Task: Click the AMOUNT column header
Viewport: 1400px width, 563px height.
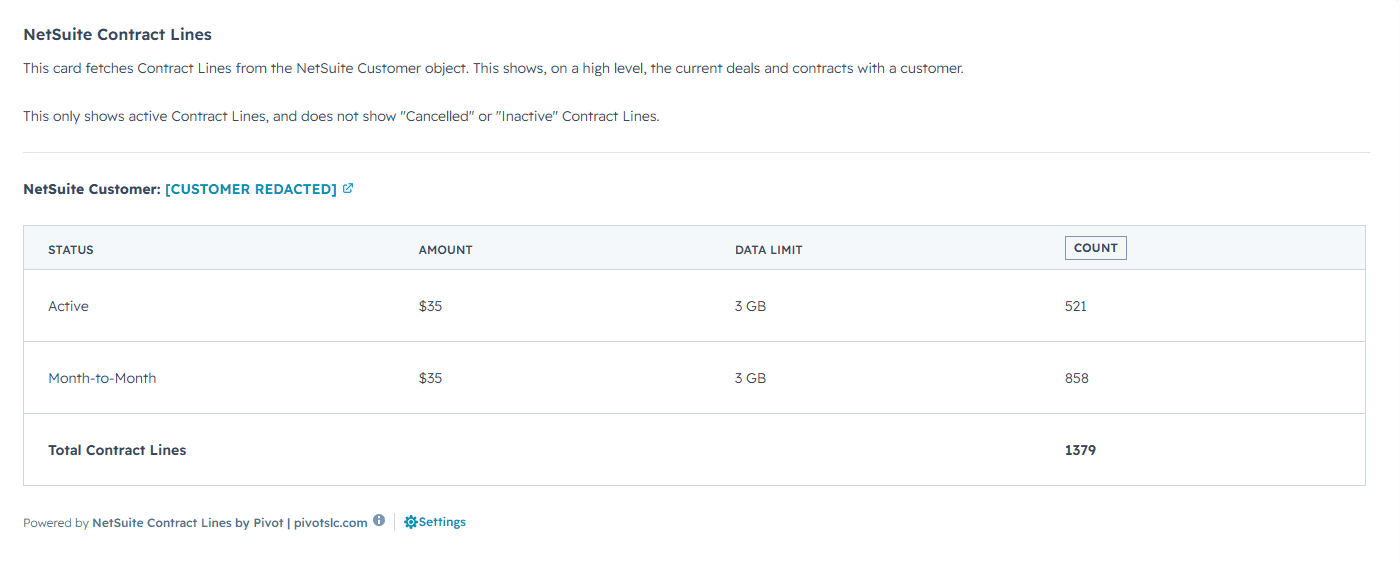Action: click(445, 250)
